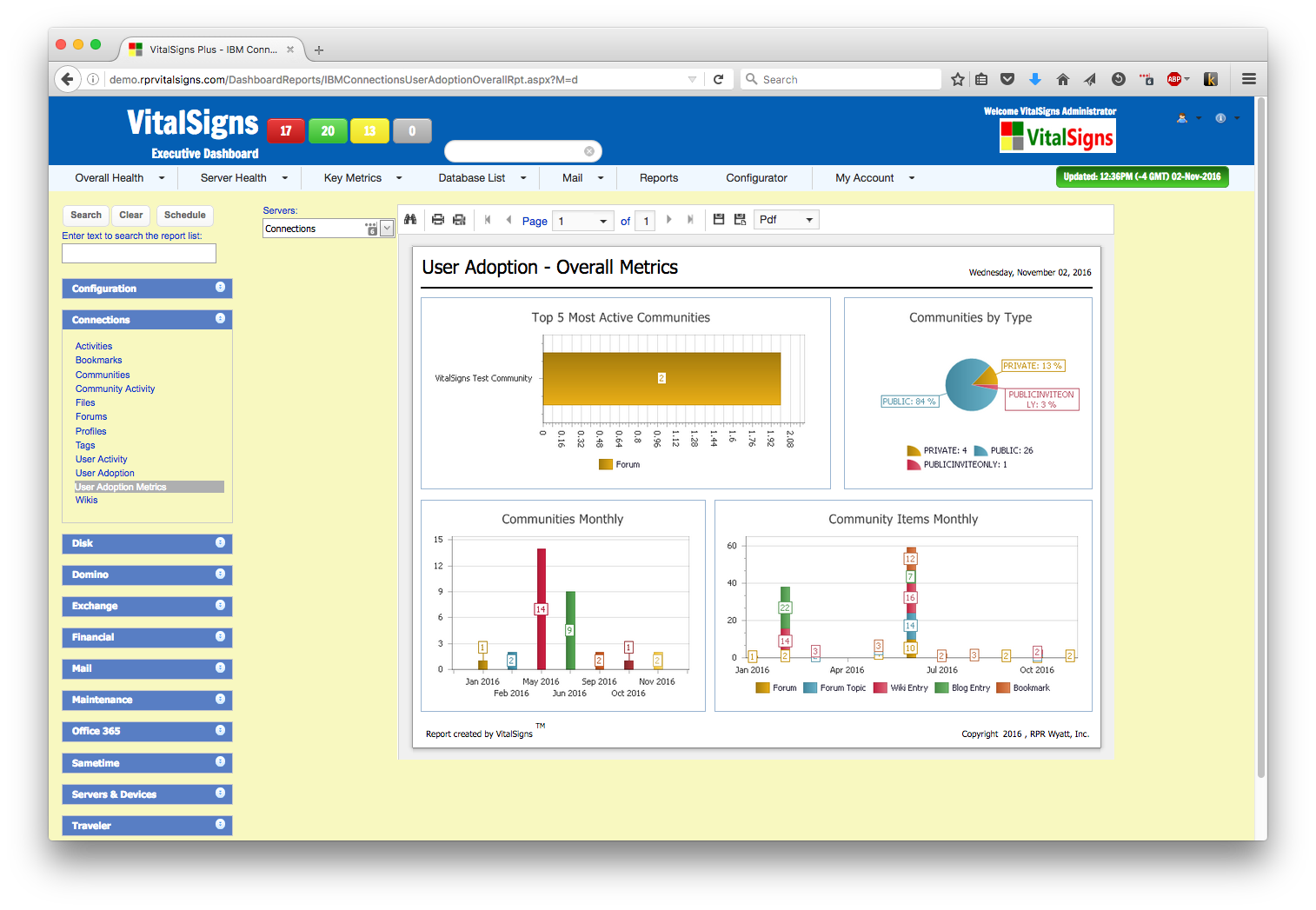Click the blue info icon in header
Image resolution: width=1316 pixels, height=910 pixels.
[x=1220, y=118]
